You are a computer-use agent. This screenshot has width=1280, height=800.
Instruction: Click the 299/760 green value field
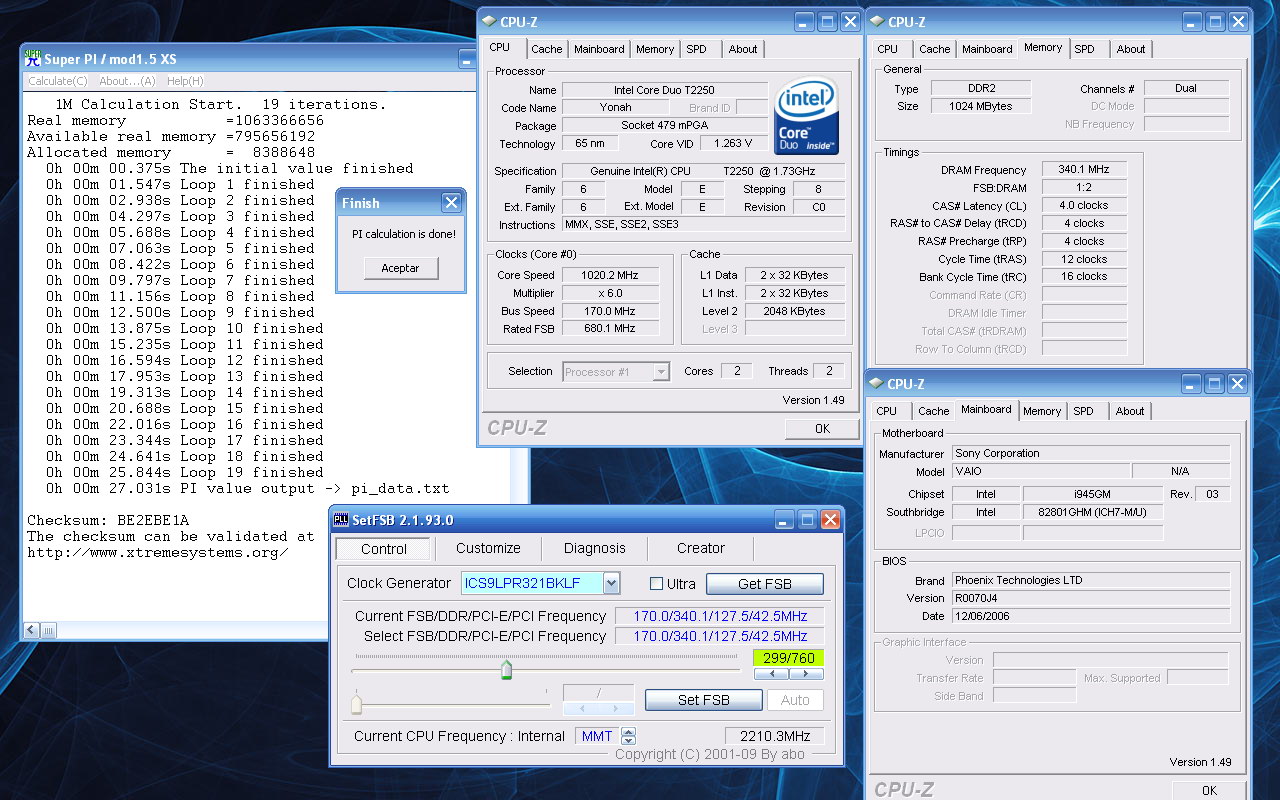tap(788, 658)
